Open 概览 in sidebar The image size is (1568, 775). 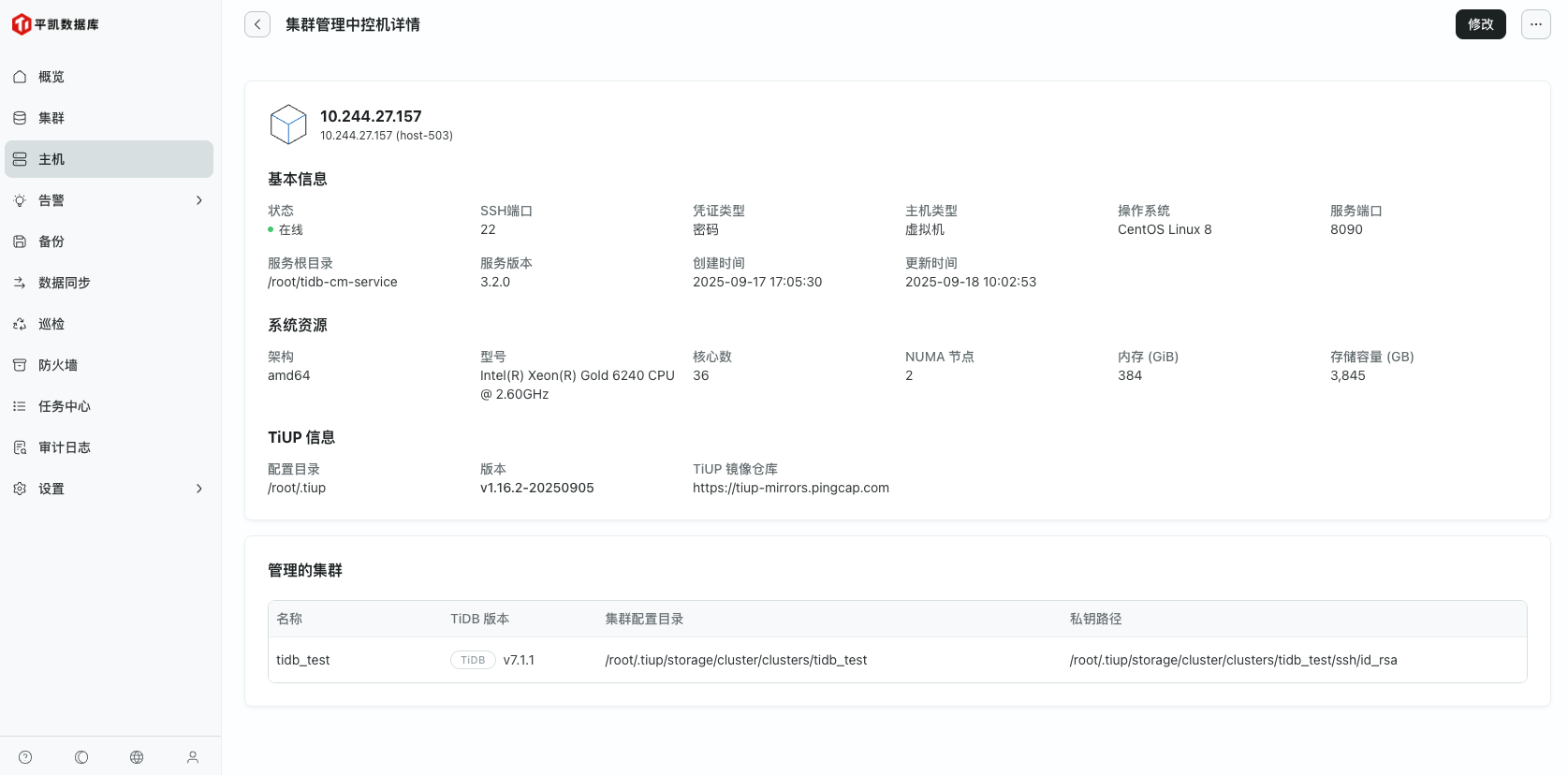pos(51,77)
